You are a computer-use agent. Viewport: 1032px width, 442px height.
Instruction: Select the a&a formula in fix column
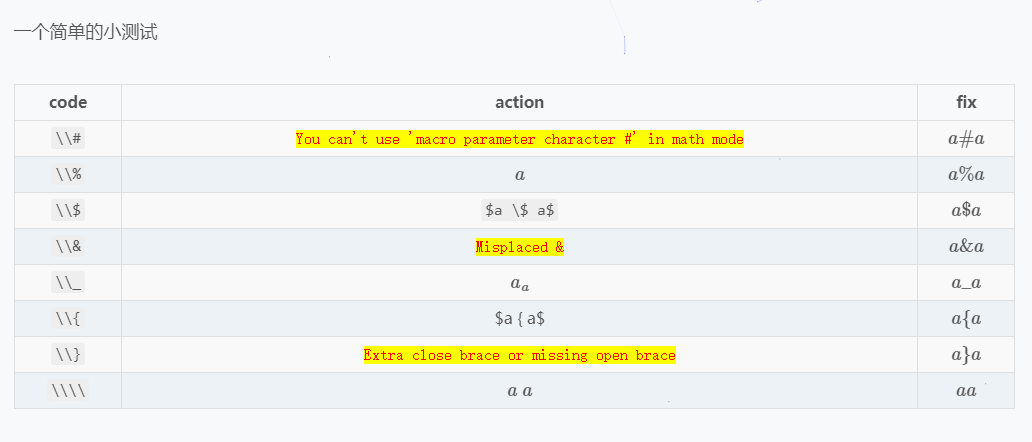click(x=966, y=247)
